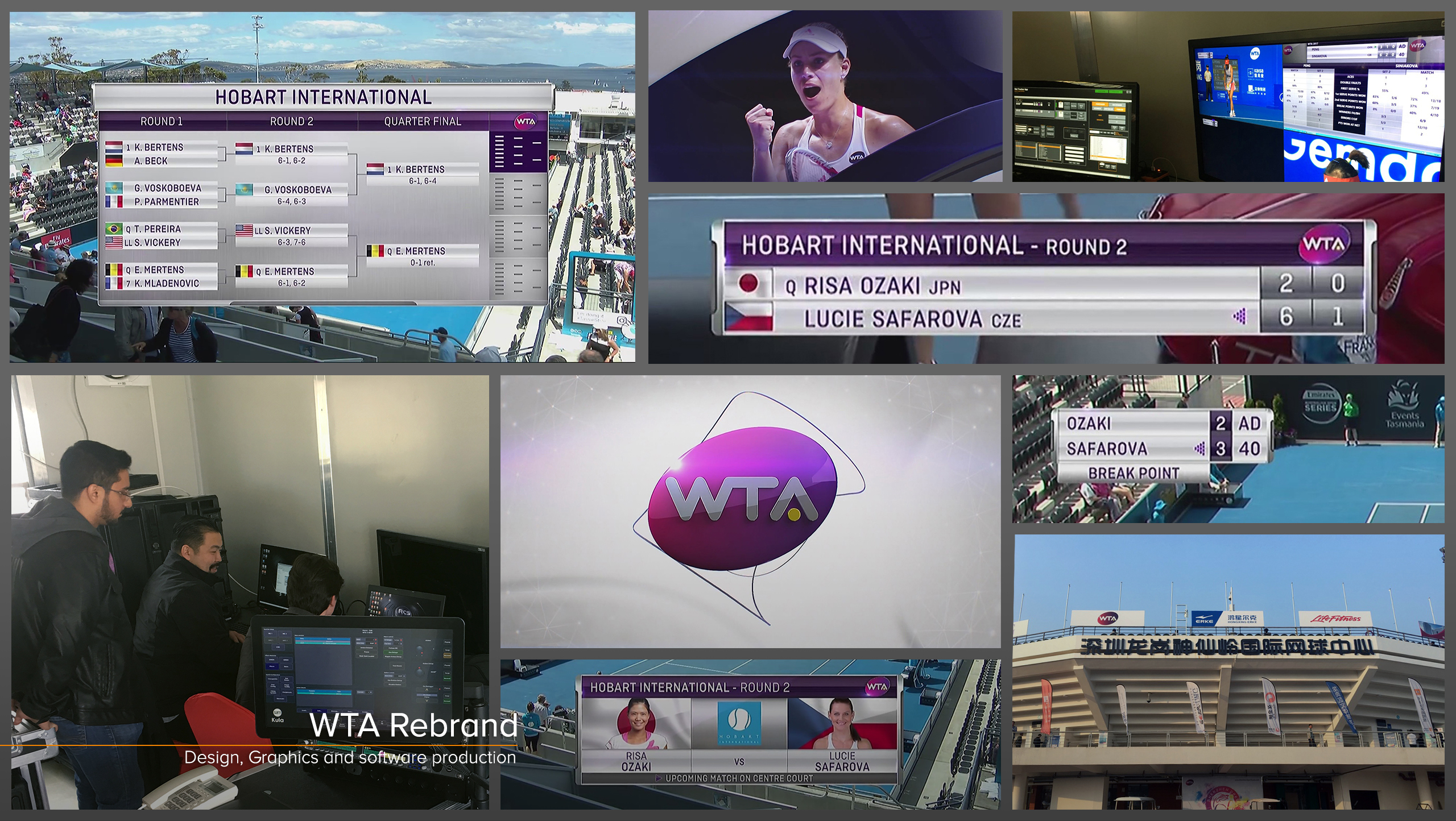Click the draw navigation panel beside the bracket

click(518, 215)
